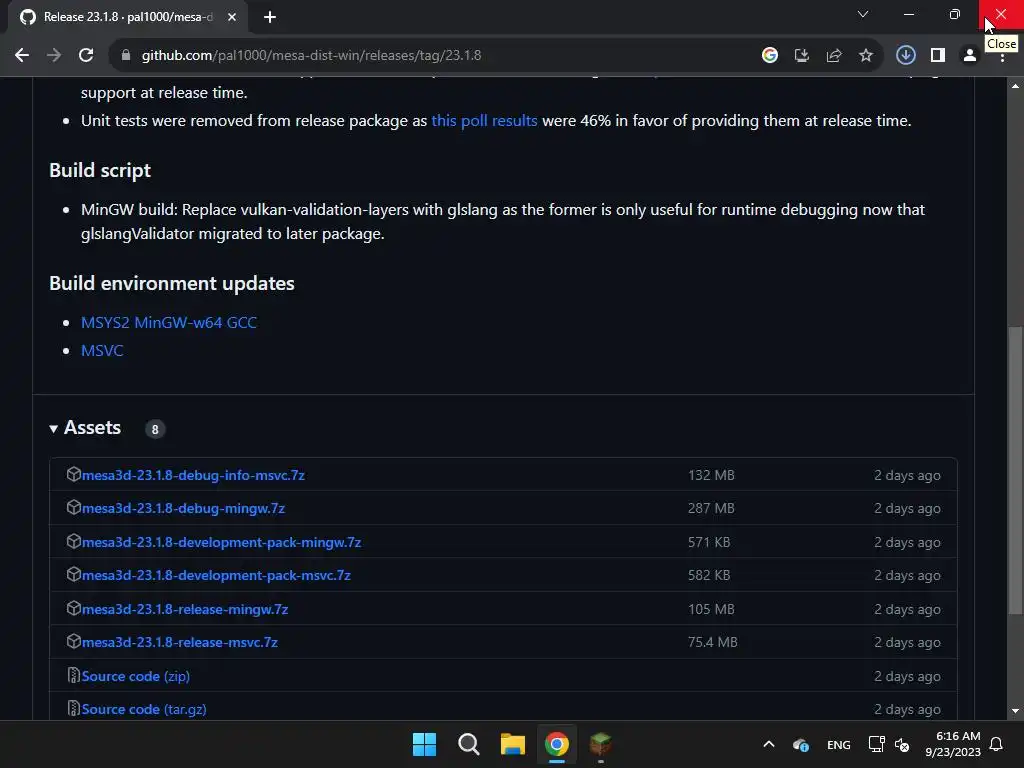Download mesa3d-23.1.8-release-msvc.7z
Screen dimensions: 1024x768
(x=180, y=643)
